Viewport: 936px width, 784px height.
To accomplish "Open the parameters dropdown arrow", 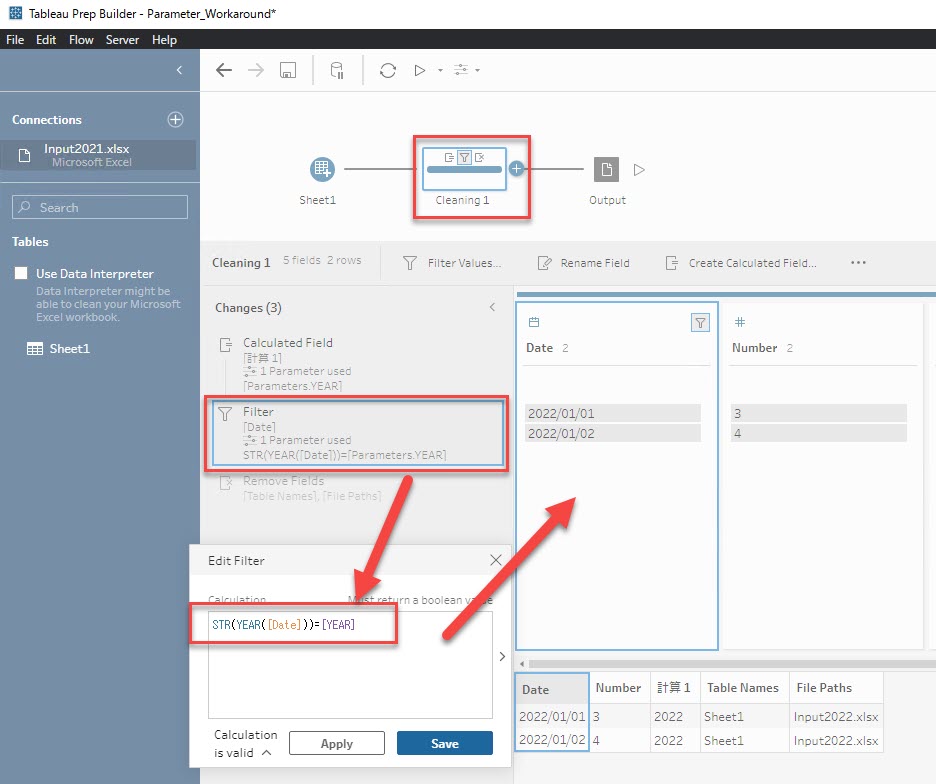I will [478, 70].
